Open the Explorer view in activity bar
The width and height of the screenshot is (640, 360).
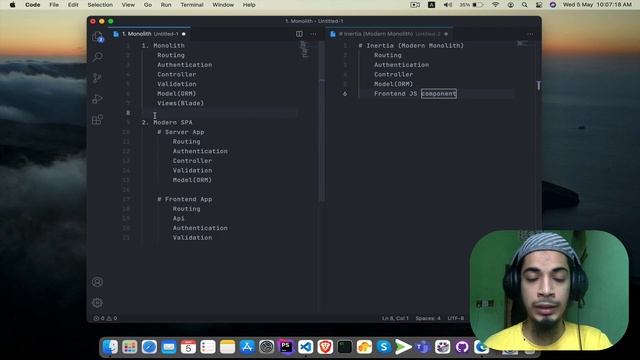(98, 37)
